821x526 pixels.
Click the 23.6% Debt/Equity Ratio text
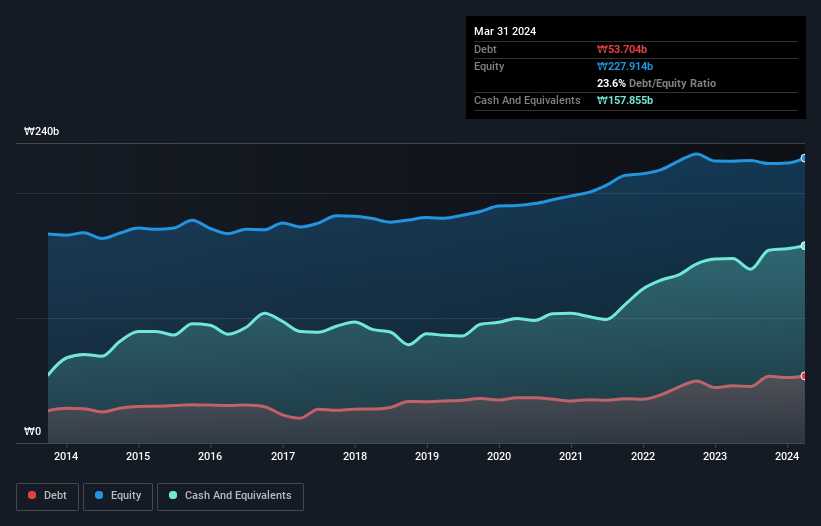click(x=657, y=83)
